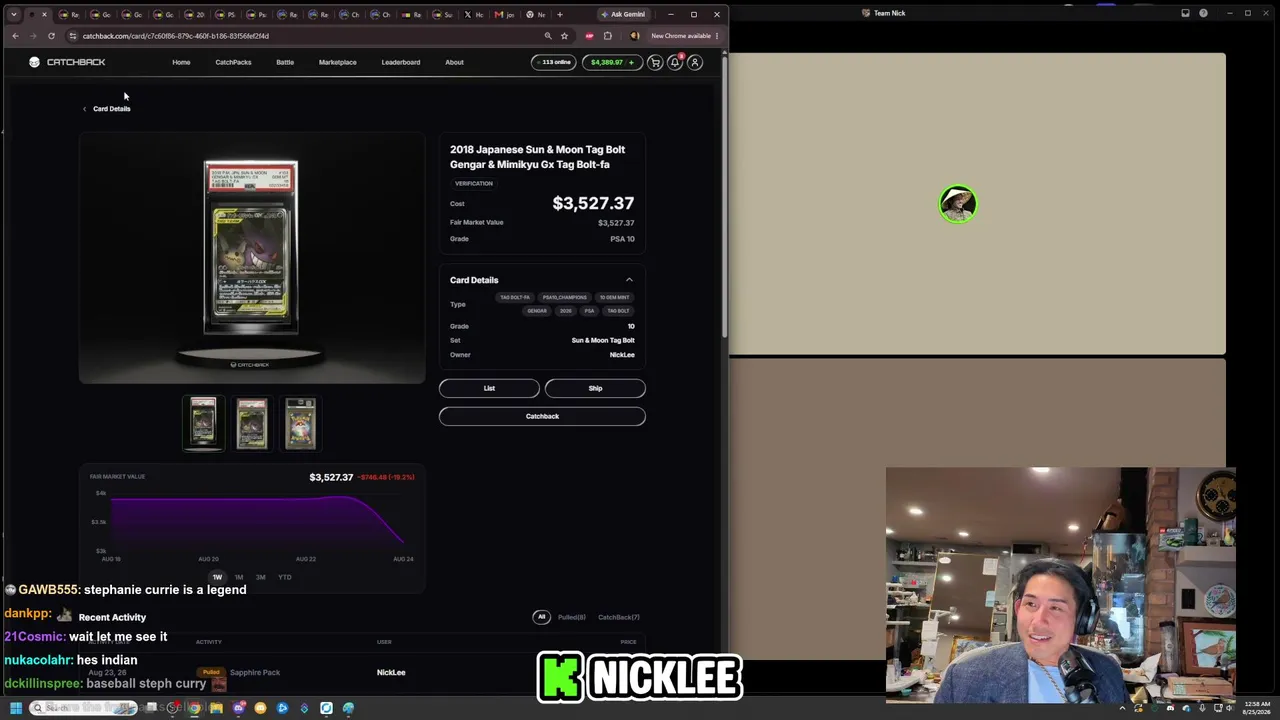Click the GENGAR type tag
Viewport: 1280px width, 720px height.
tap(537, 311)
